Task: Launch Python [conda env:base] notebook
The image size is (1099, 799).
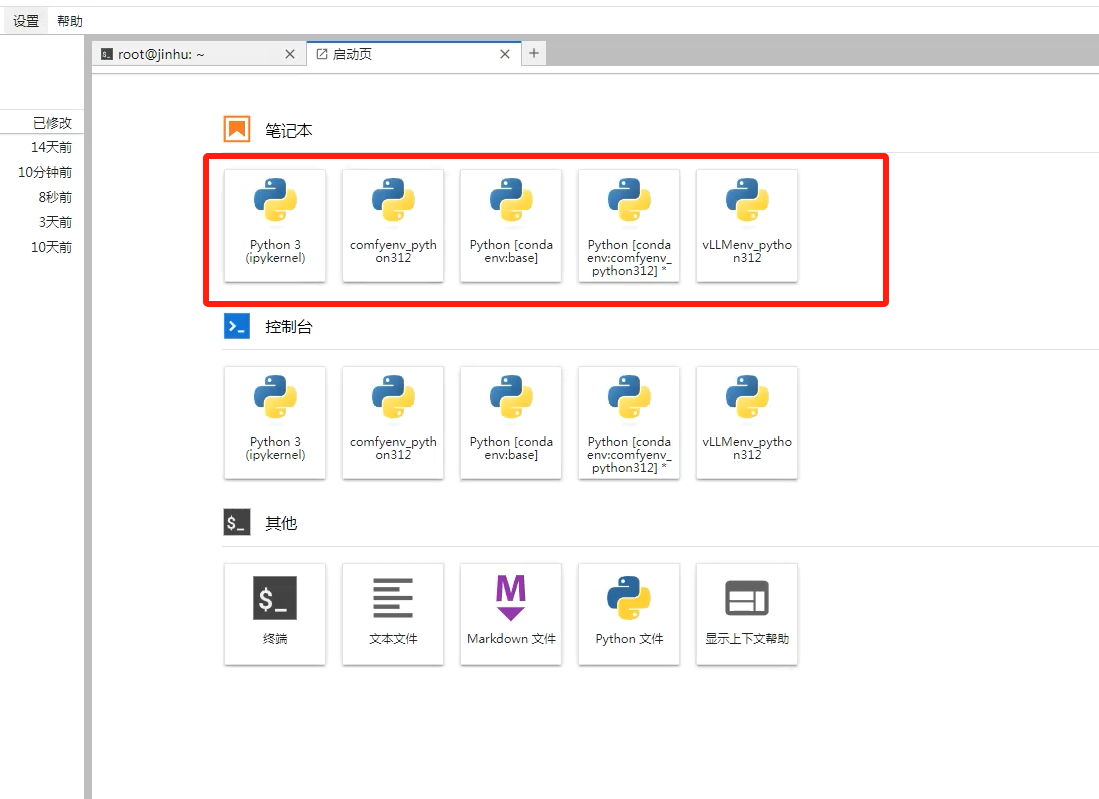Action: tap(511, 226)
